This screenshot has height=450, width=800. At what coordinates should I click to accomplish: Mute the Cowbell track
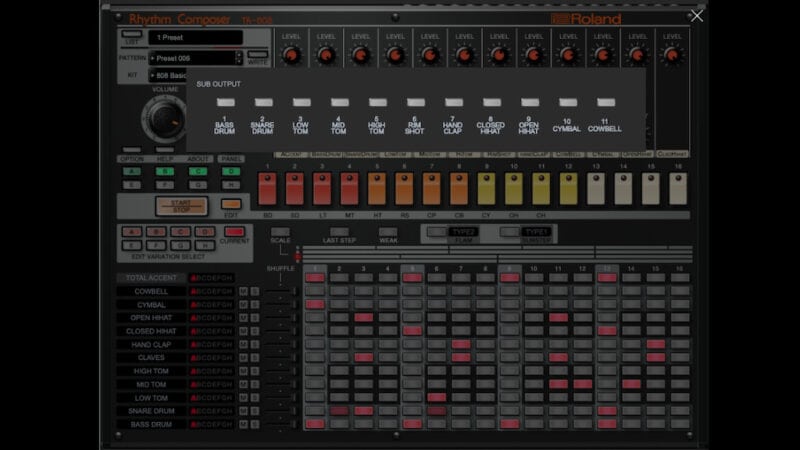coord(244,291)
